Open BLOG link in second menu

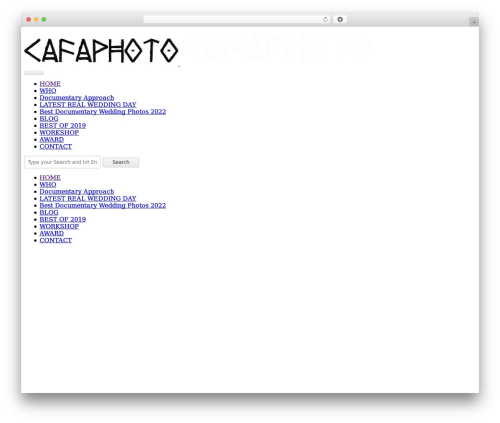click(49, 213)
